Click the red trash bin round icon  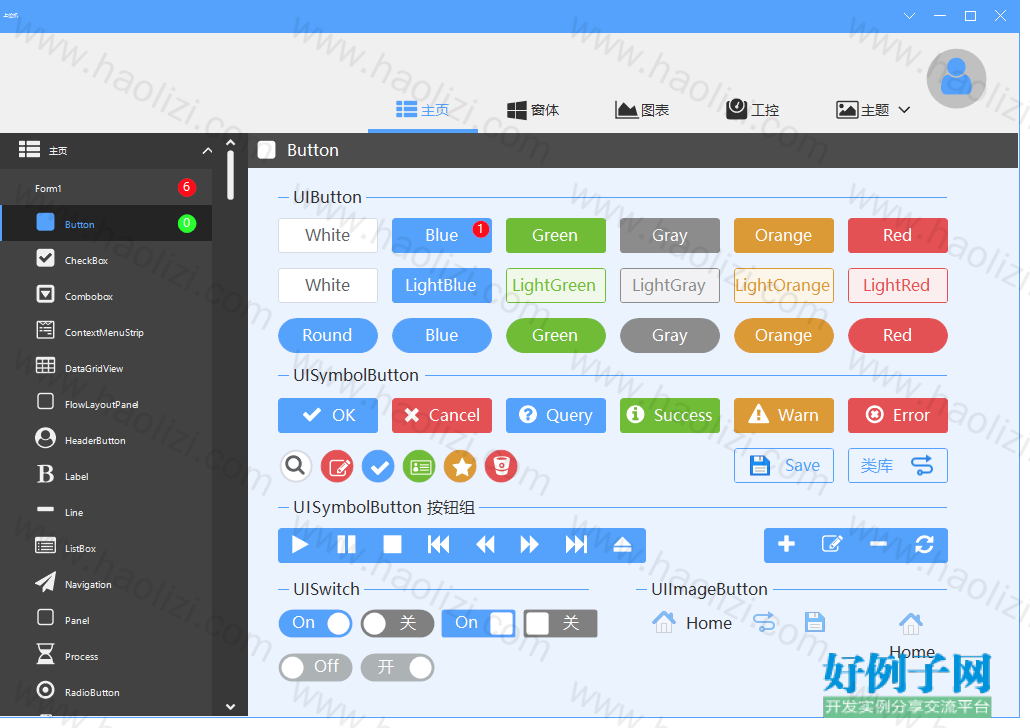pos(501,466)
